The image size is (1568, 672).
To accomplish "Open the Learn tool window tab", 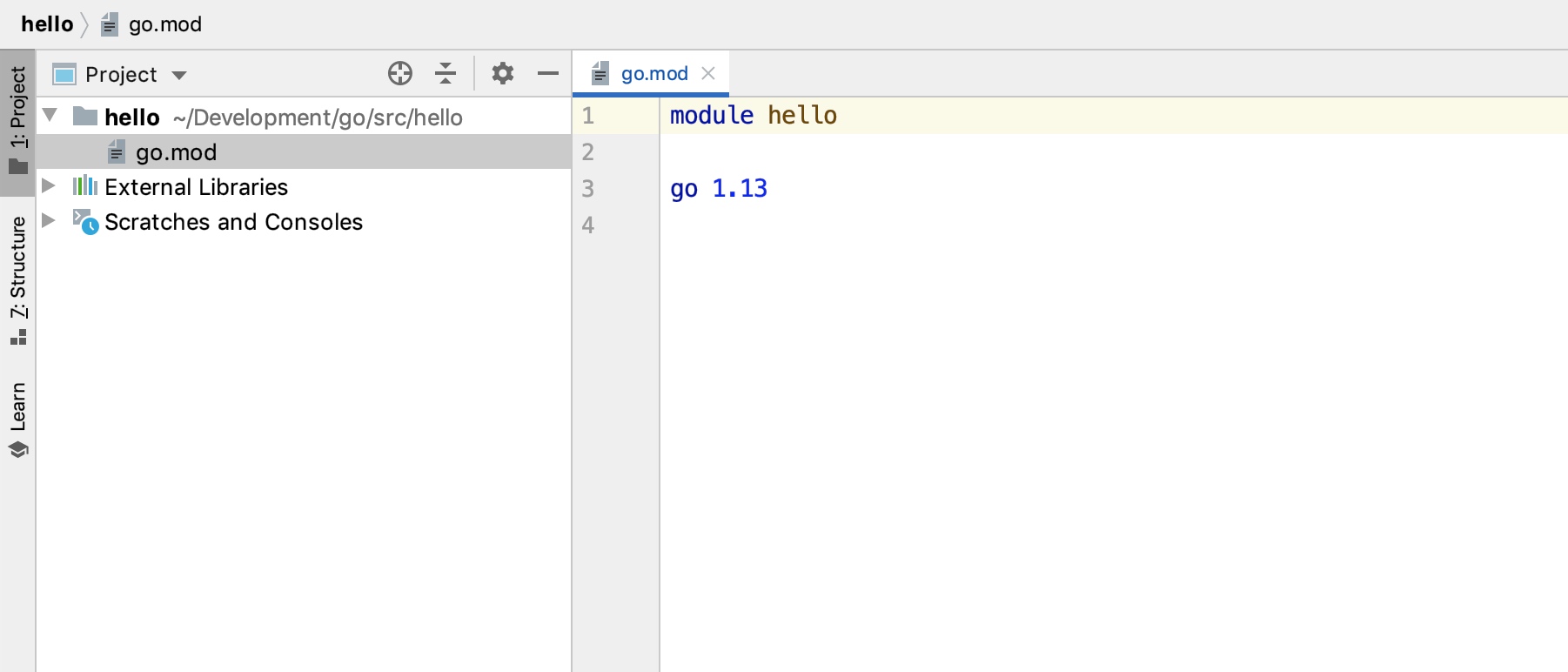I will (x=17, y=420).
